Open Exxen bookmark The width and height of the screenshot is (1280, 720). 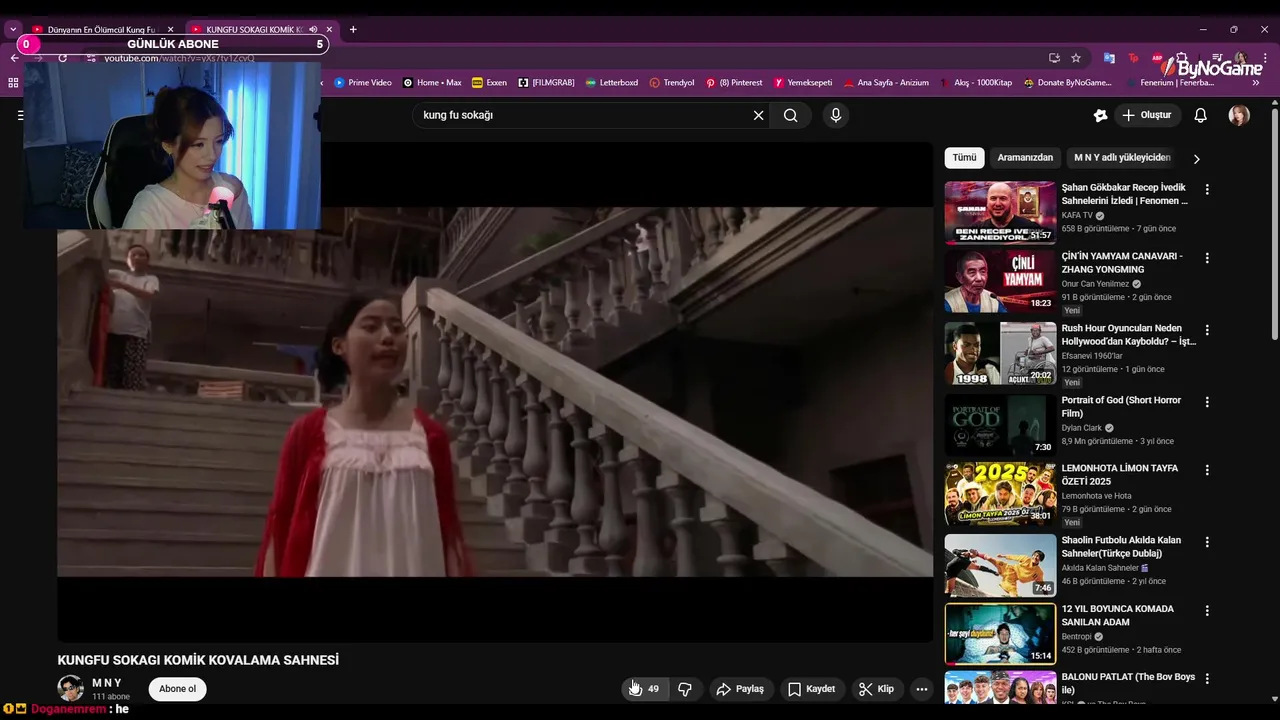coord(489,83)
